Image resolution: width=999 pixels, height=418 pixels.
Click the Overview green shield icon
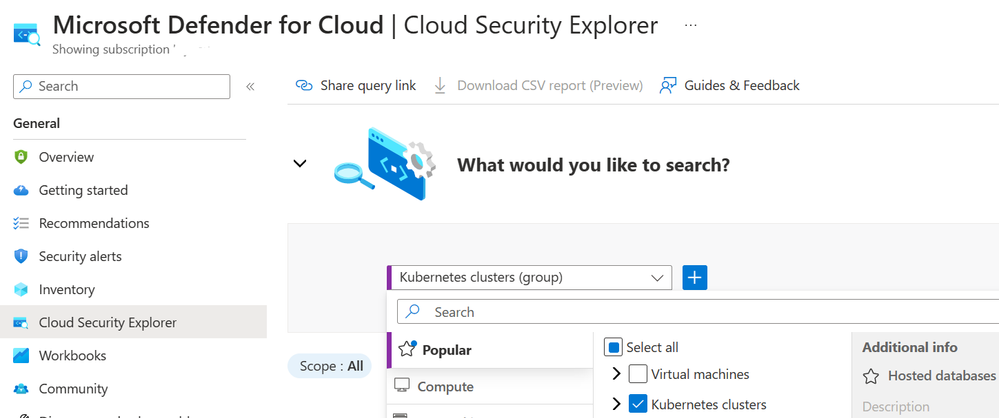(x=21, y=157)
